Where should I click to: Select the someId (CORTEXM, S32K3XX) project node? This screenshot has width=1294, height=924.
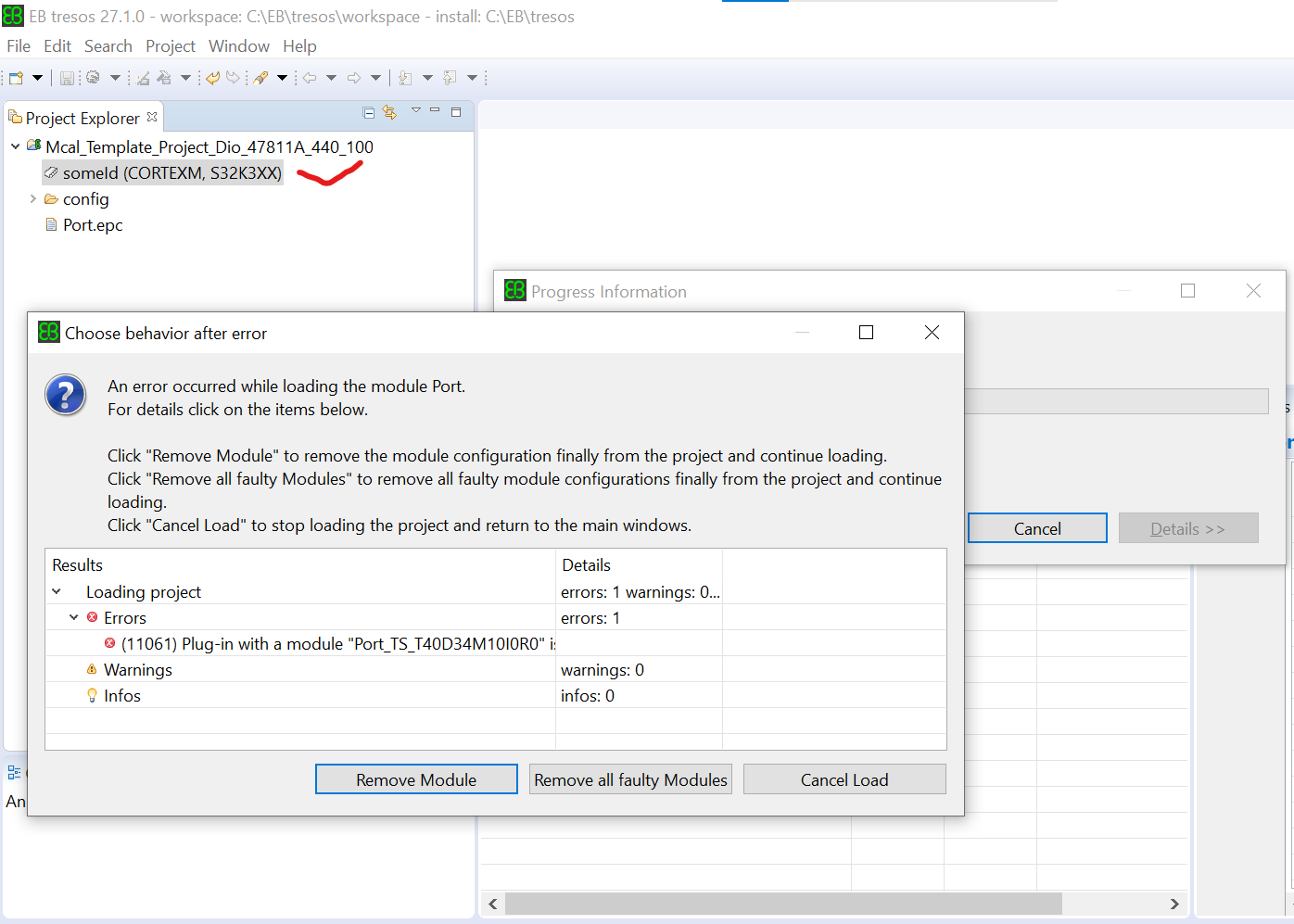pyautogui.click(x=162, y=172)
